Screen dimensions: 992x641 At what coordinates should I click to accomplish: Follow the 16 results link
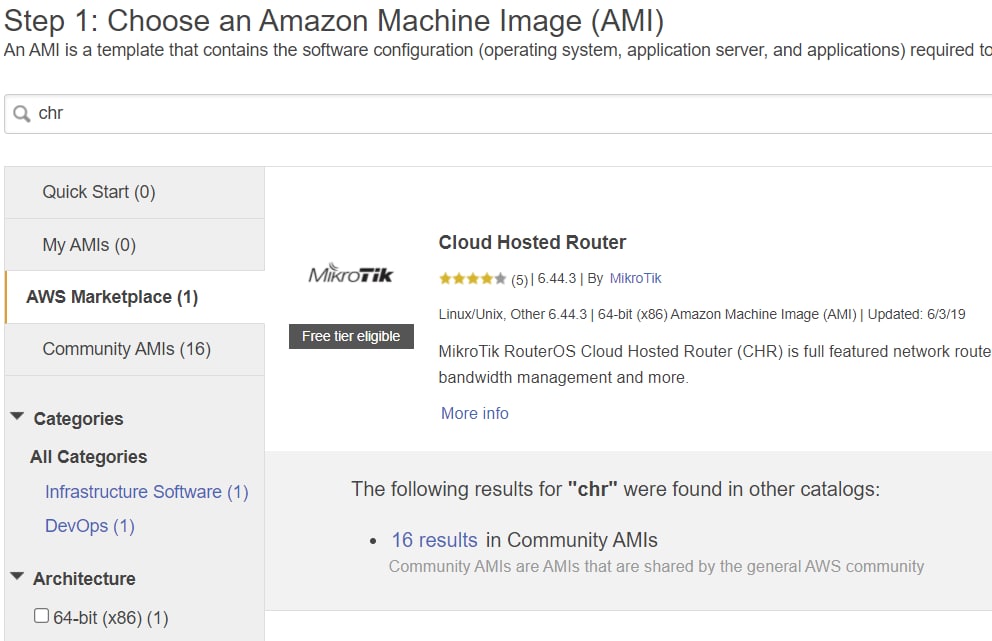(x=434, y=540)
